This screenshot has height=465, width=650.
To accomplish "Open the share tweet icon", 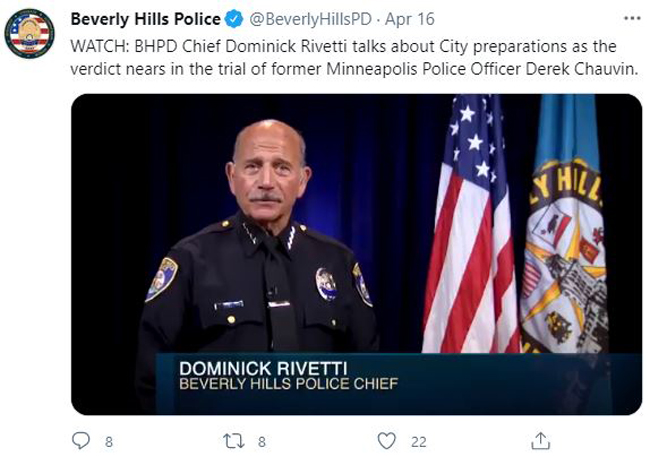I will pos(539,440).
